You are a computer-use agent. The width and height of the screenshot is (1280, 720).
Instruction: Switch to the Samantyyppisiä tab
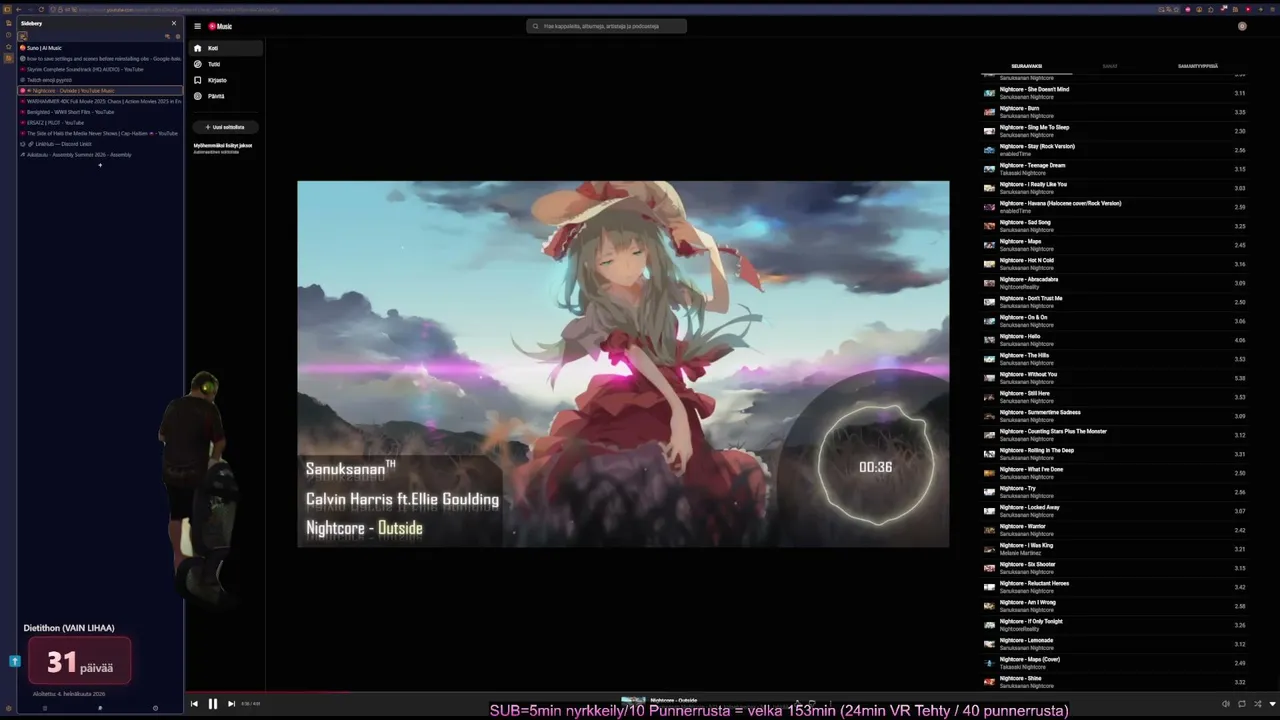click(1198, 66)
